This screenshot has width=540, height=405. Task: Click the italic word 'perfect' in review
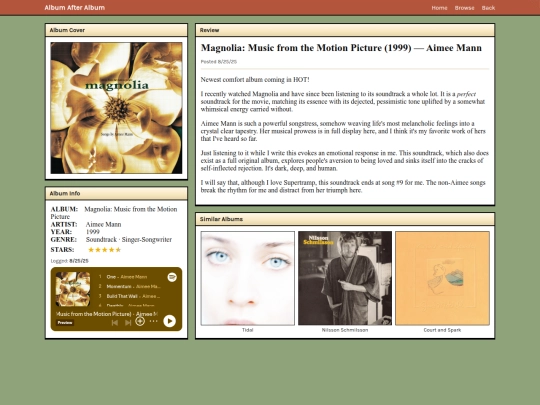coord(466,94)
